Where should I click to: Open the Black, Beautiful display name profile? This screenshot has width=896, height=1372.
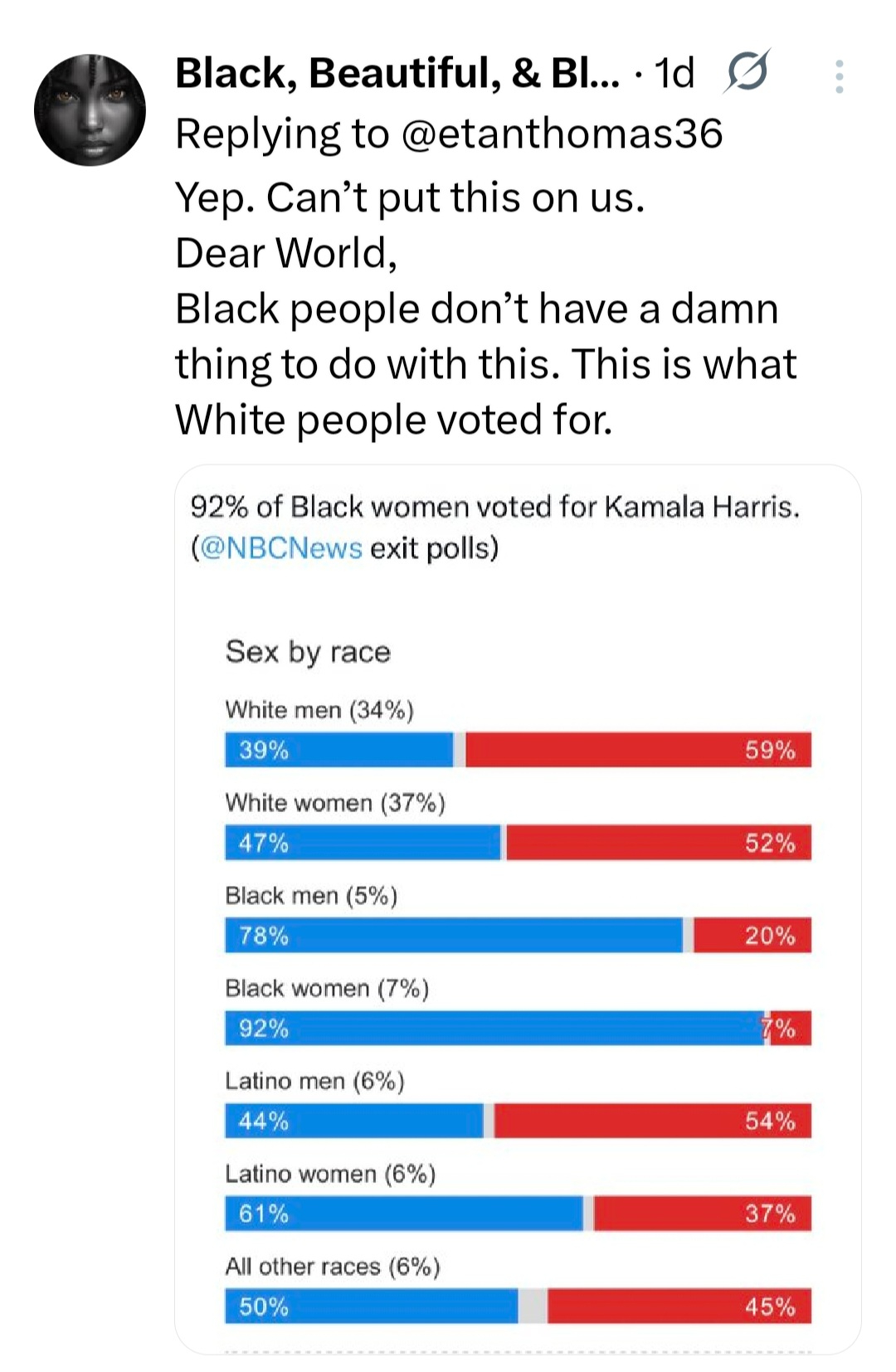pos(397,73)
